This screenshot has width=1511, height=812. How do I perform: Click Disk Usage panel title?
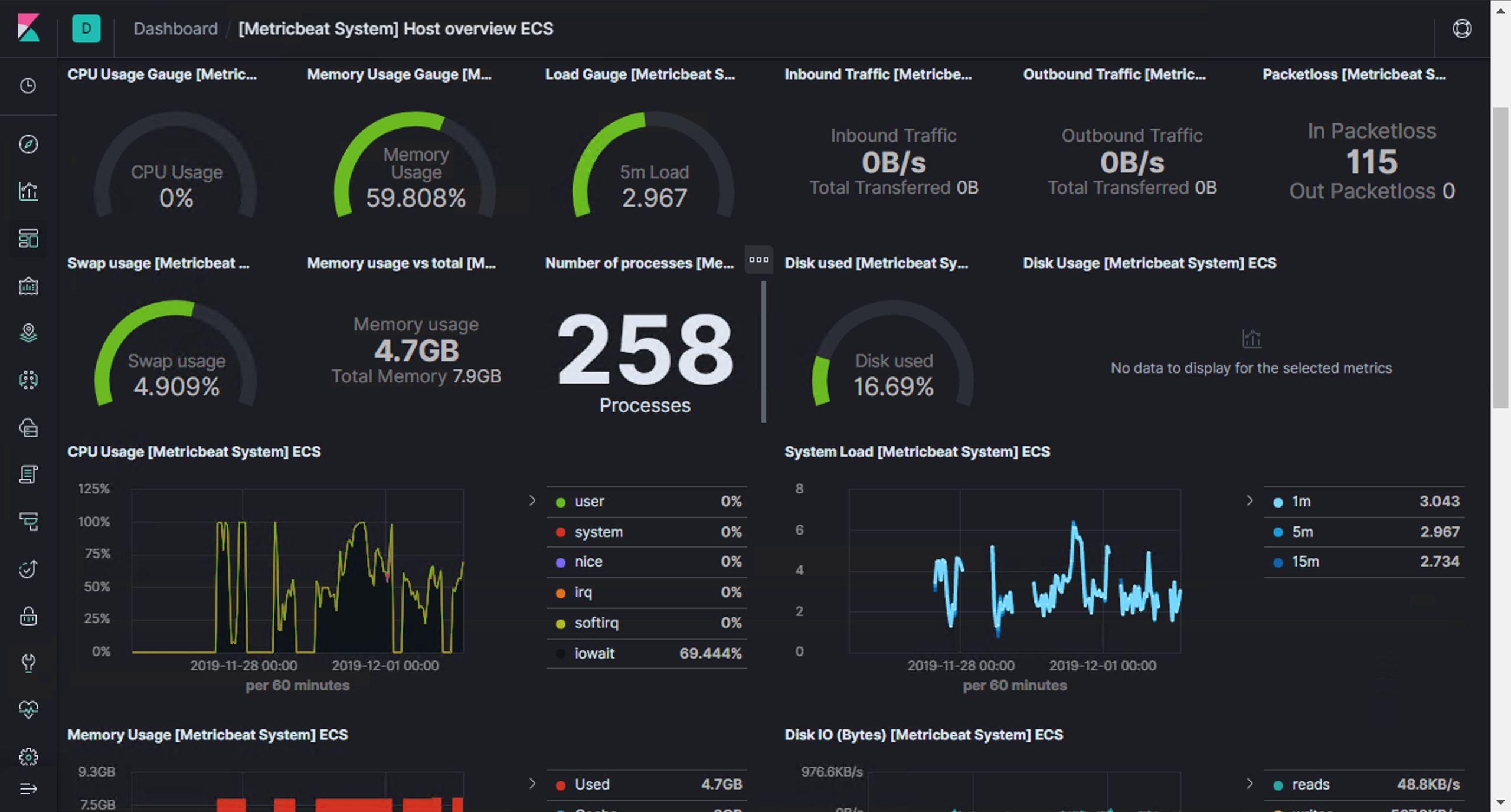(1149, 263)
